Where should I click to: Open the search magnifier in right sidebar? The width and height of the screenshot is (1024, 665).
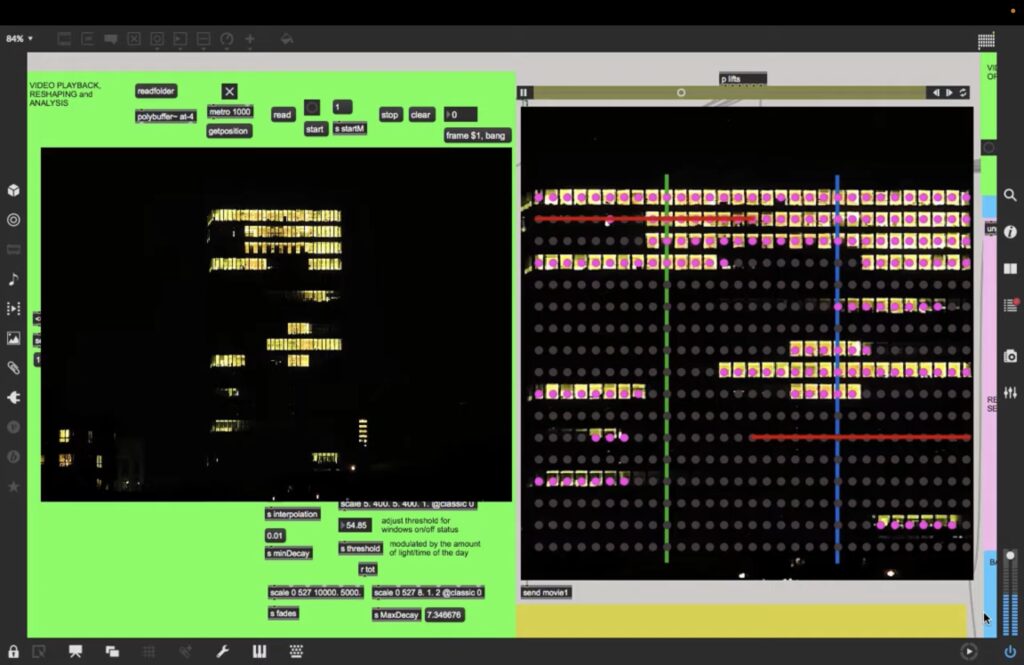pos(1010,196)
